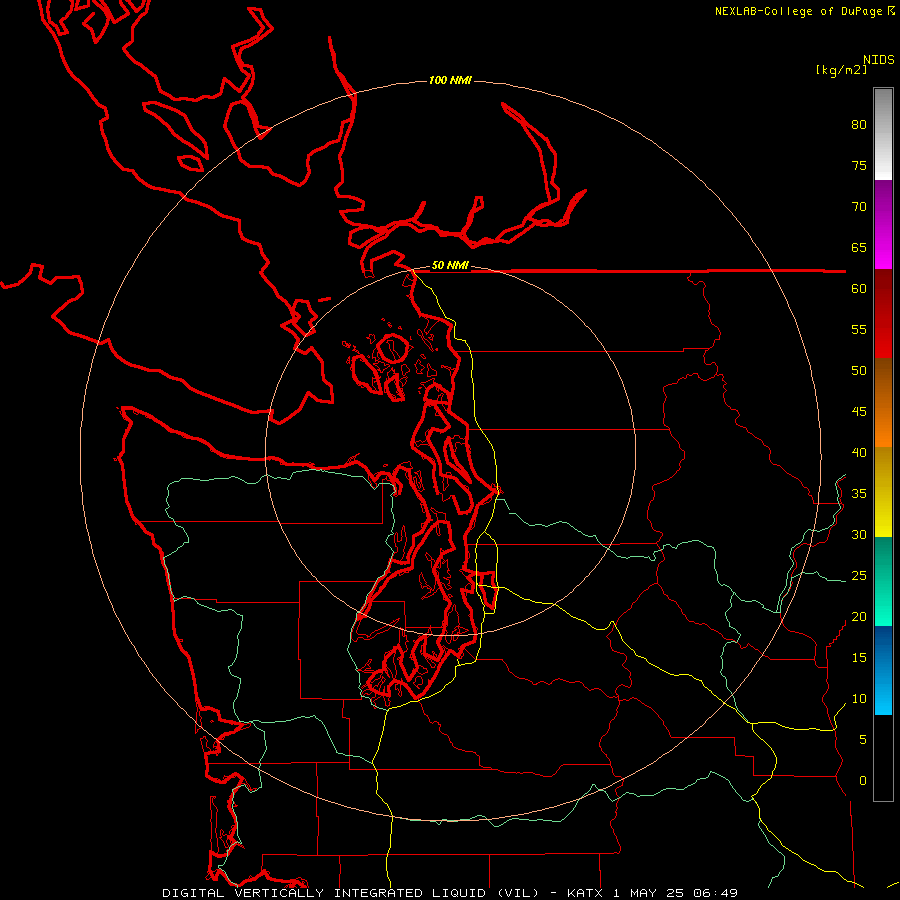This screenshot has height=900, width=900.
Task: Pick the yellow 30-35 segment of the legend
Action: [883, 514]
